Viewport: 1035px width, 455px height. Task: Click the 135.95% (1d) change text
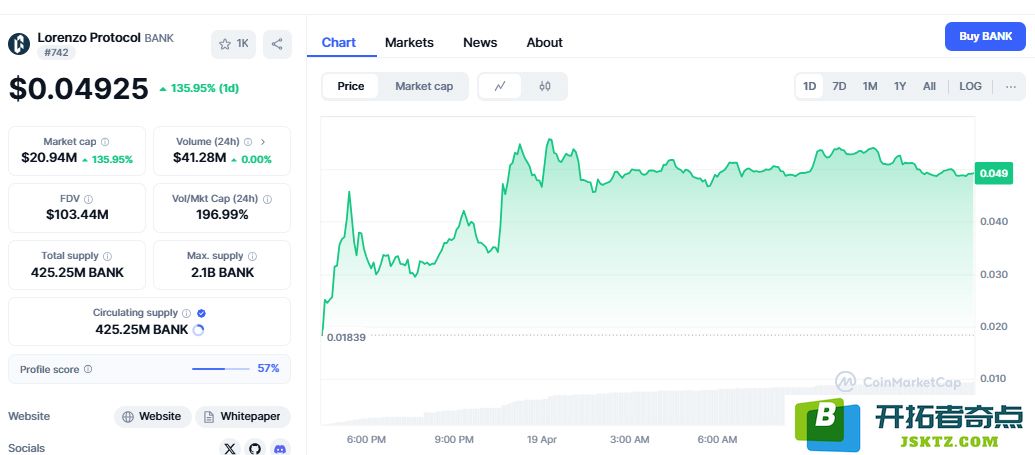(x=205, y=88)
